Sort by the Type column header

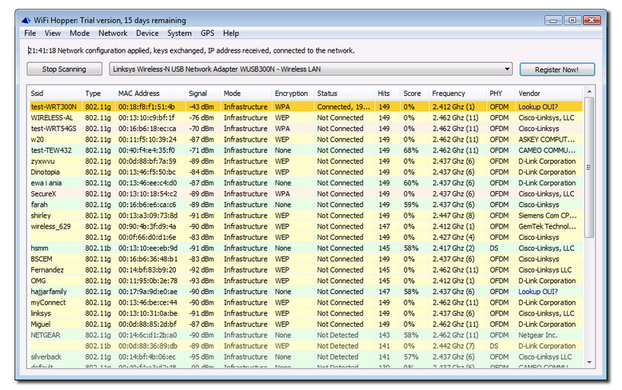coord(93,93)
